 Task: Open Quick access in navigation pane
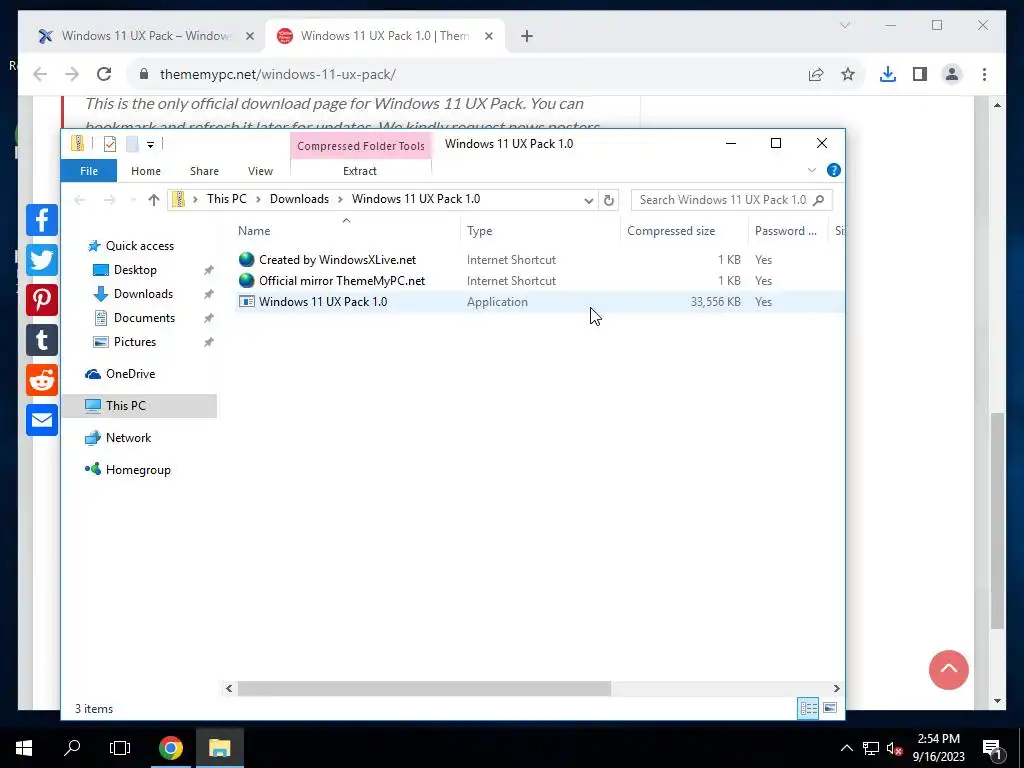tap(140, 246)
